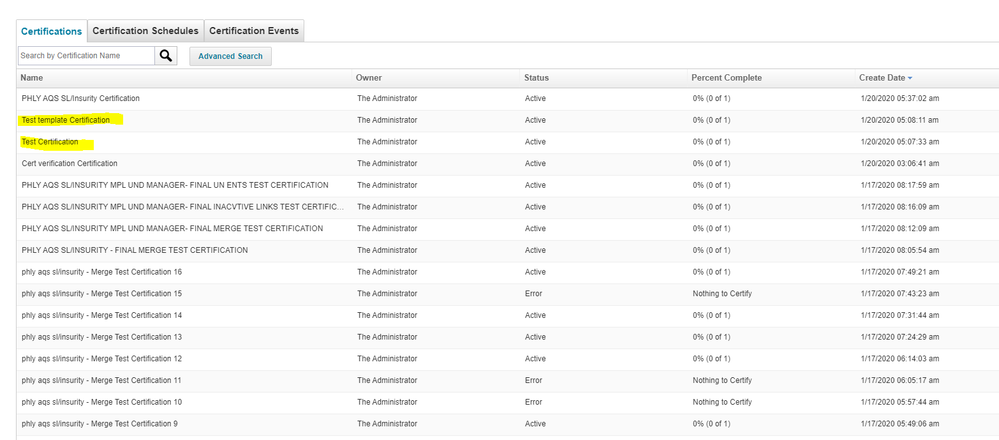999x440 pixels.
Task: Click the Create Date sort arrow
Action: pos(910,78)
